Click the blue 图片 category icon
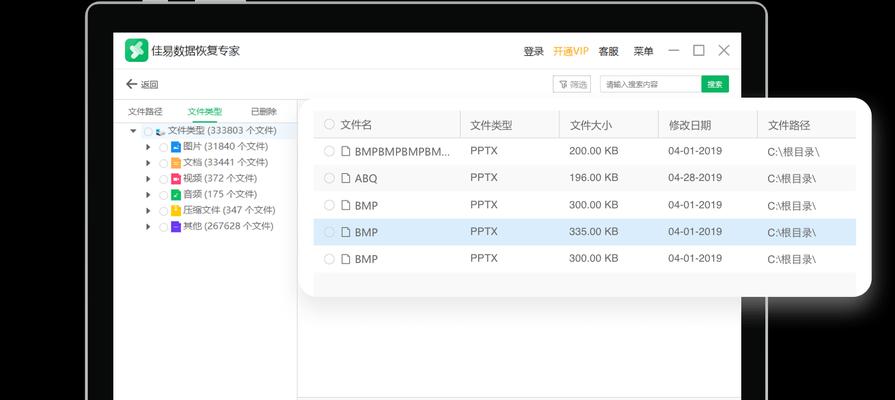The image size is (895, 400). (x=176, y=147)
